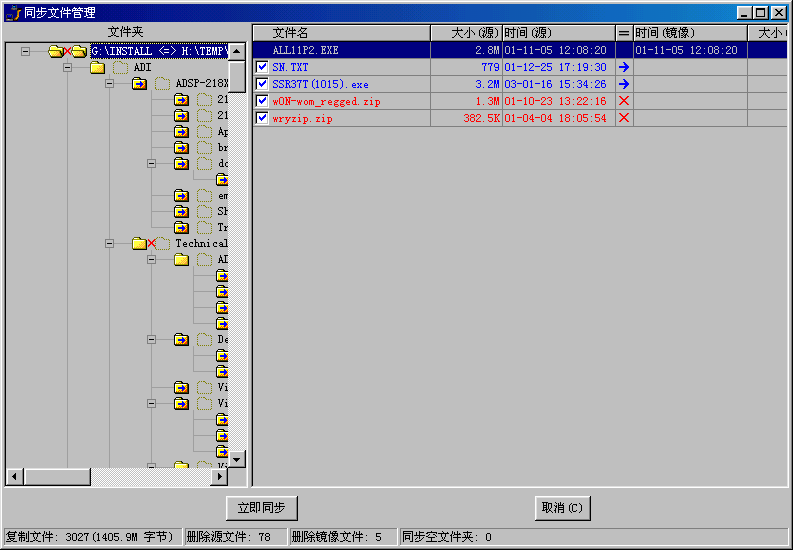The image size is (793, 550).
Task: Sort by the 时间 (源) column header
Action: [x=557, y=33]
